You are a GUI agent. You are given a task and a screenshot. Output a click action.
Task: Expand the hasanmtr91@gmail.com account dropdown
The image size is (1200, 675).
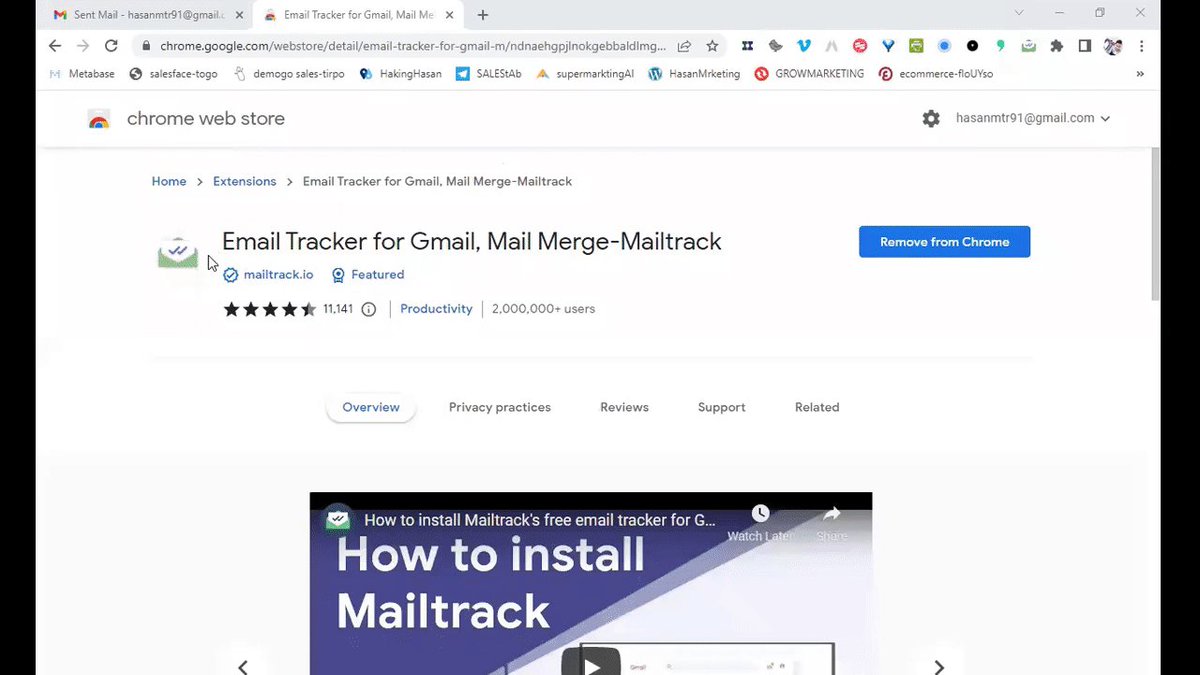tap(1105, 118)
